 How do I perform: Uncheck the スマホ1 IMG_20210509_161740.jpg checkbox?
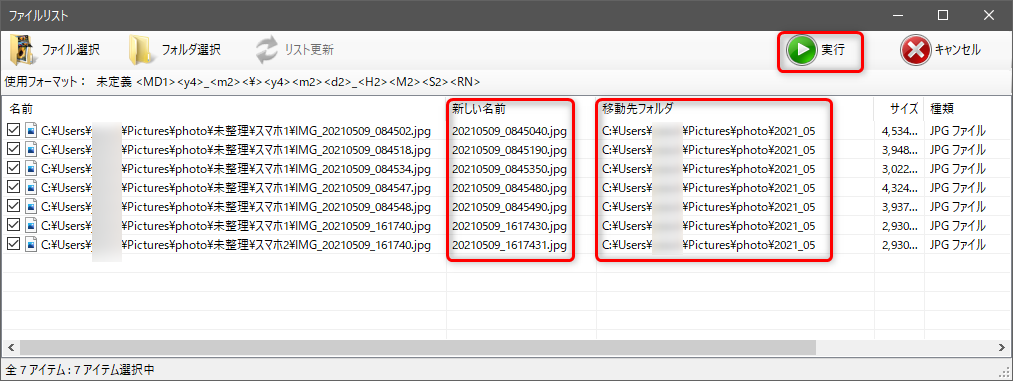coord(13,226)
